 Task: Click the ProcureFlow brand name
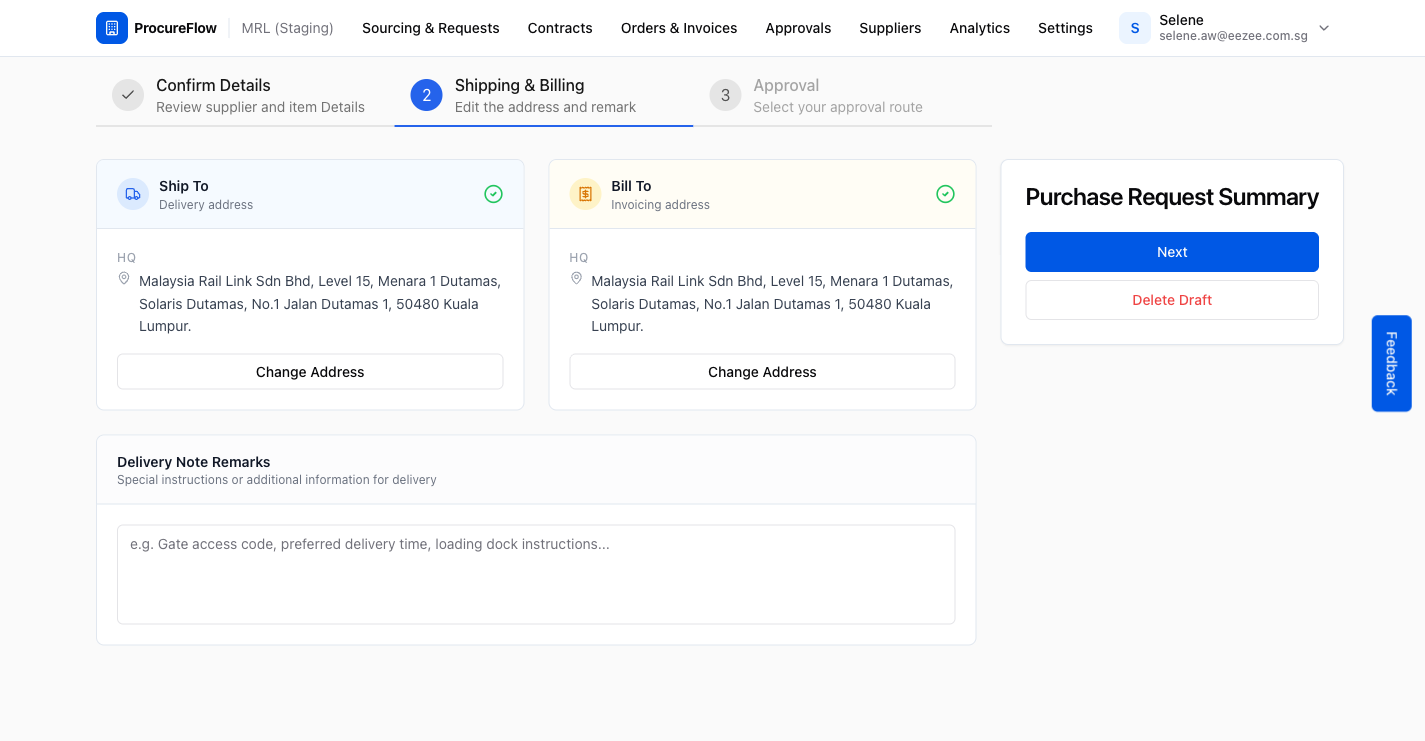[x=175, y=28]
